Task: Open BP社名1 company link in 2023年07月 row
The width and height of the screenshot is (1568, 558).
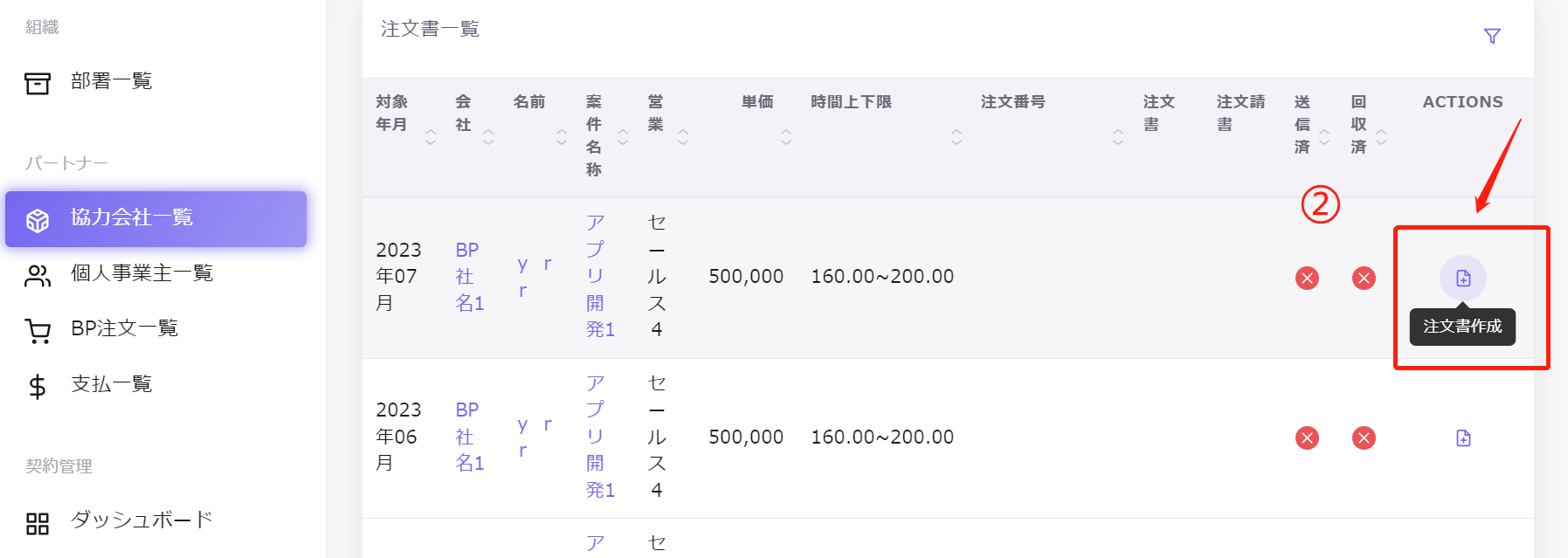Action: [x=469, y=276]
